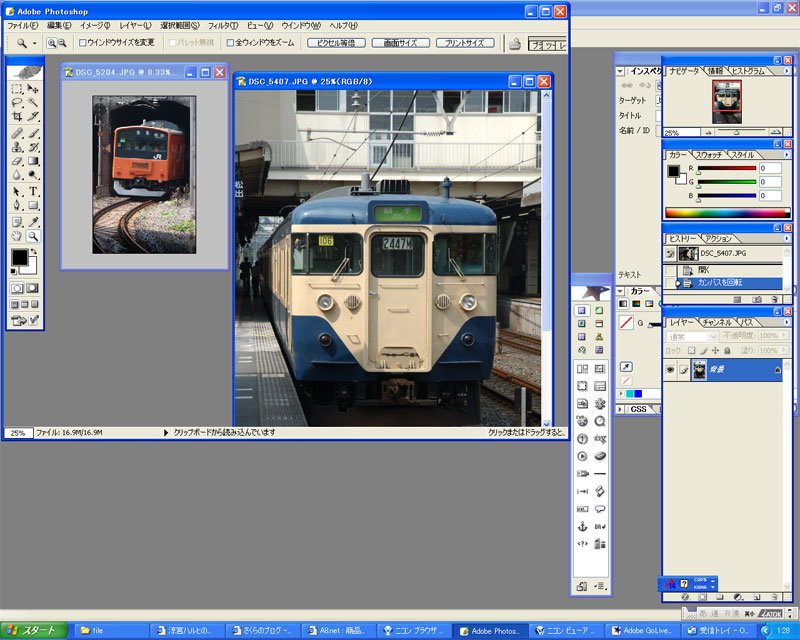
Task: Select the Crop tool in toolbox
Action: pyautogui.click(x=17, y=117)
